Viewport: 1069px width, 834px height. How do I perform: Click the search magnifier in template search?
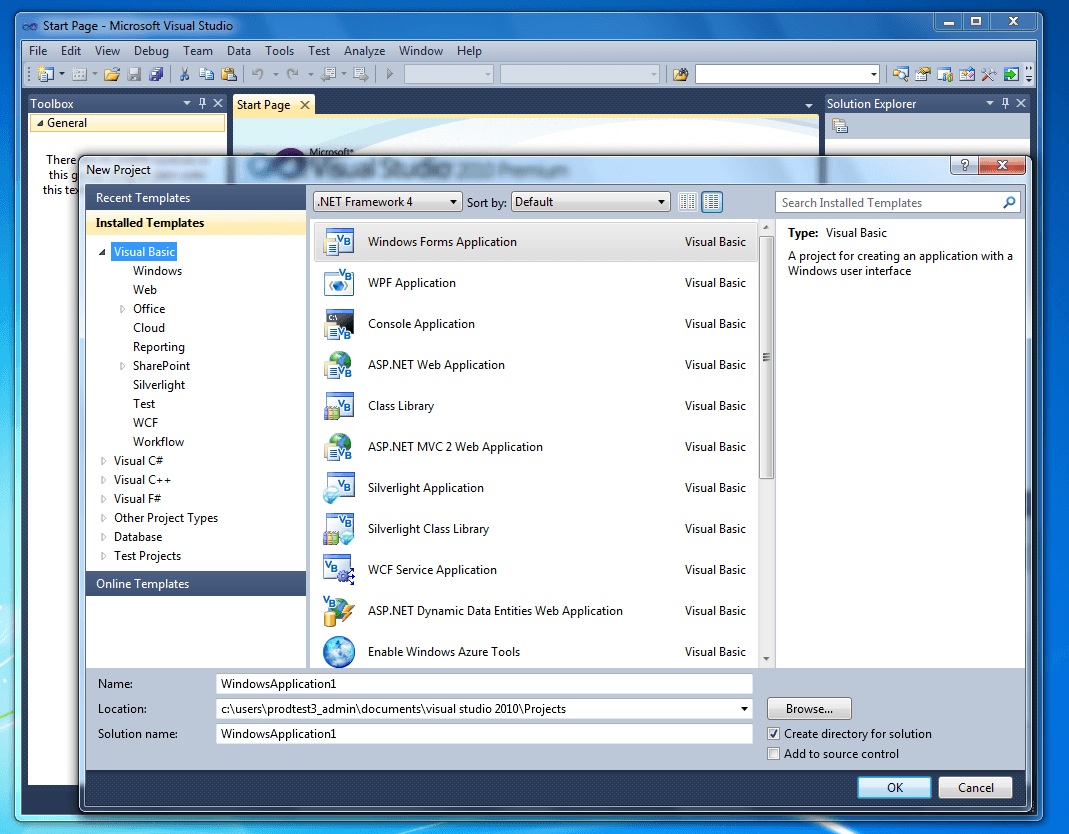pos(1009,203)
